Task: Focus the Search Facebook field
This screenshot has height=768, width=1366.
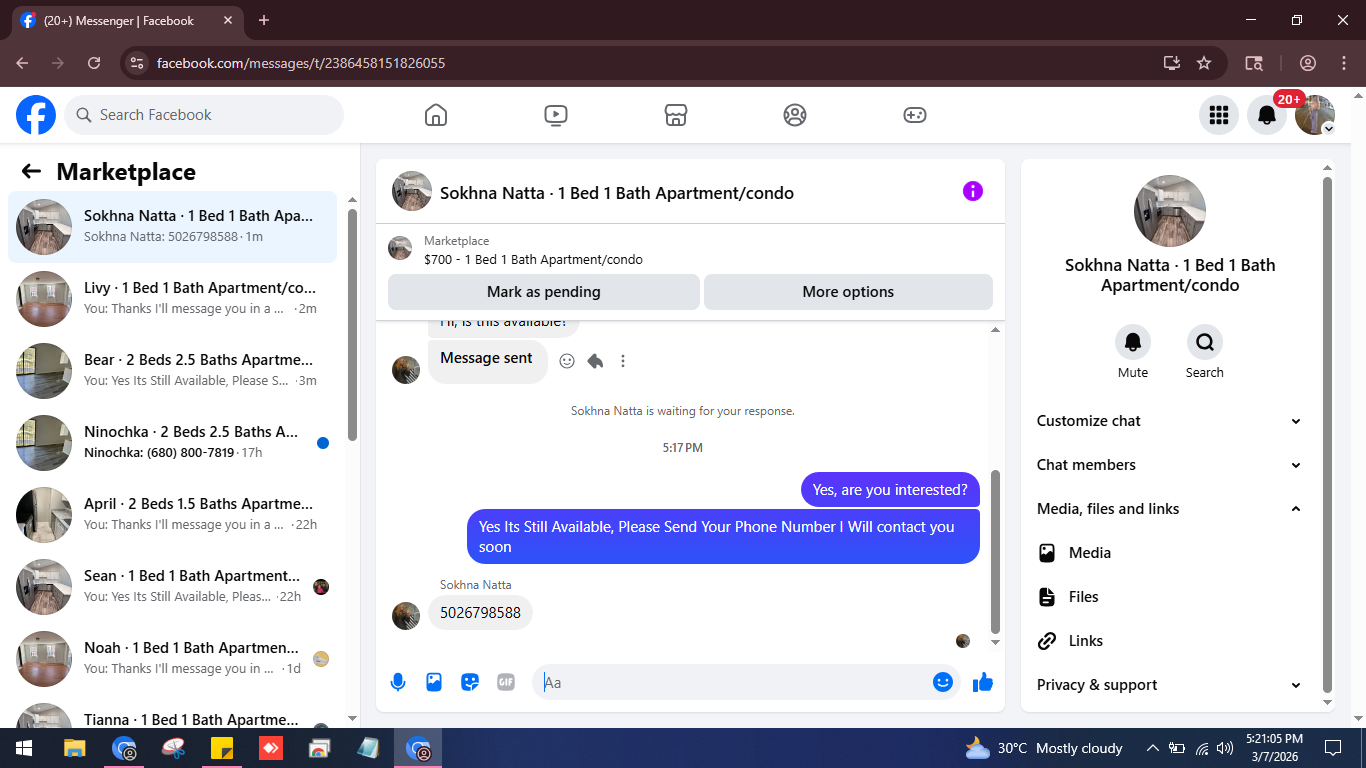Action: [204, 115]
